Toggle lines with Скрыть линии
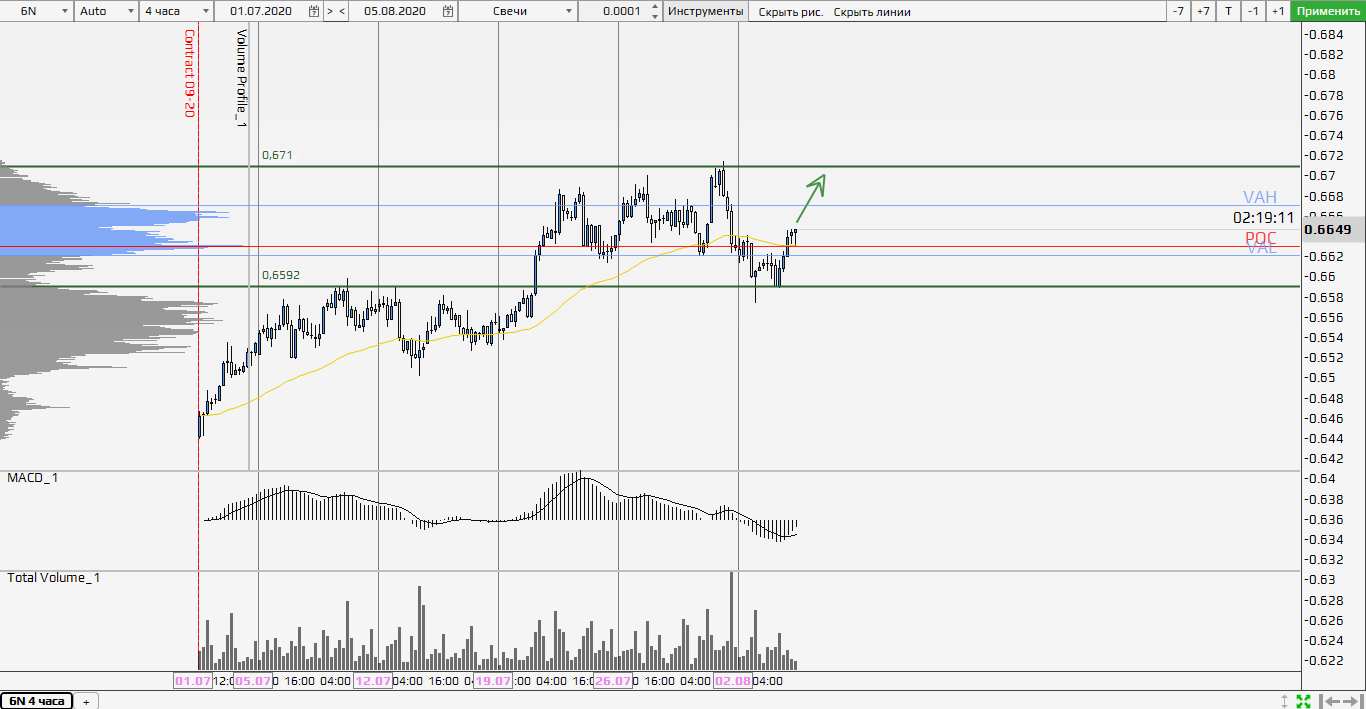The height and width of the screenshot is (709, 1366). [872, 12]
